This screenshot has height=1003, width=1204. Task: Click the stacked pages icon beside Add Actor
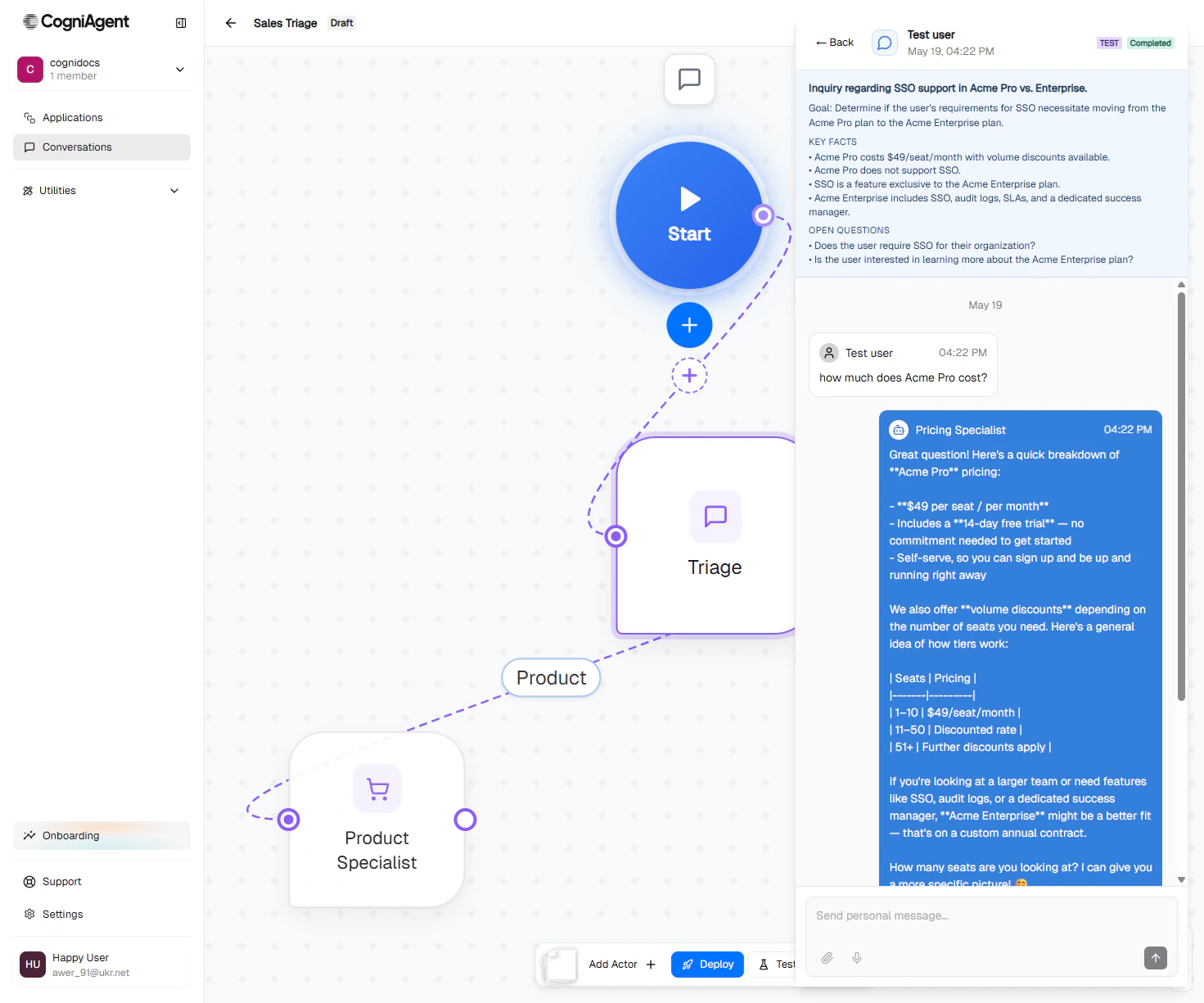click(560, 965)
